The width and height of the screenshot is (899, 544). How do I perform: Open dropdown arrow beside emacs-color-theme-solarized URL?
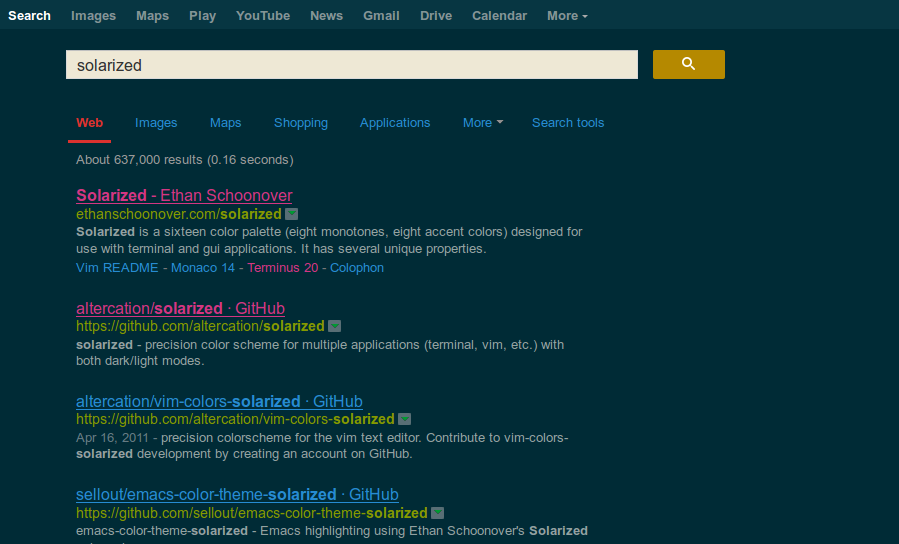click(437, 512)
